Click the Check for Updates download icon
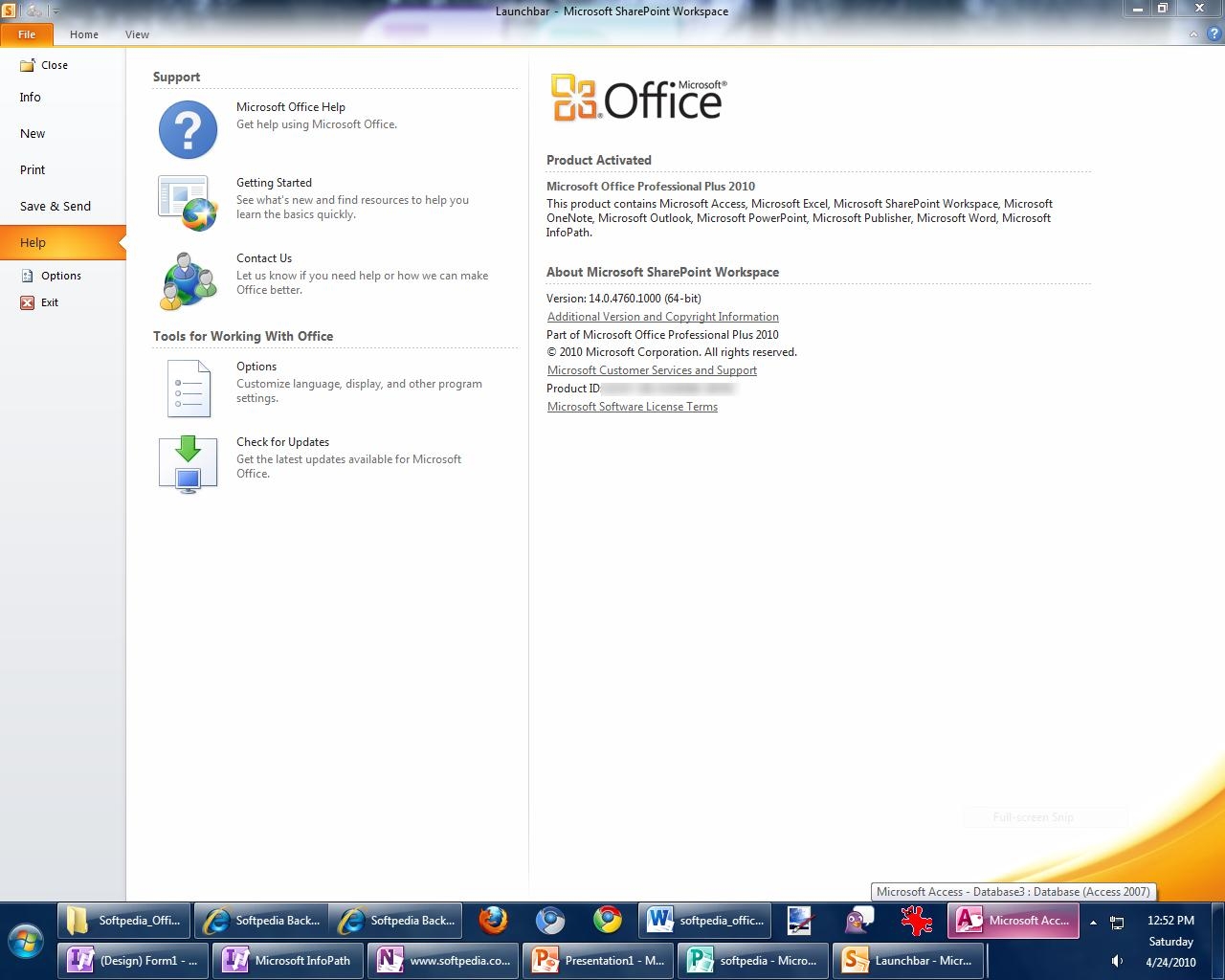 189,464
